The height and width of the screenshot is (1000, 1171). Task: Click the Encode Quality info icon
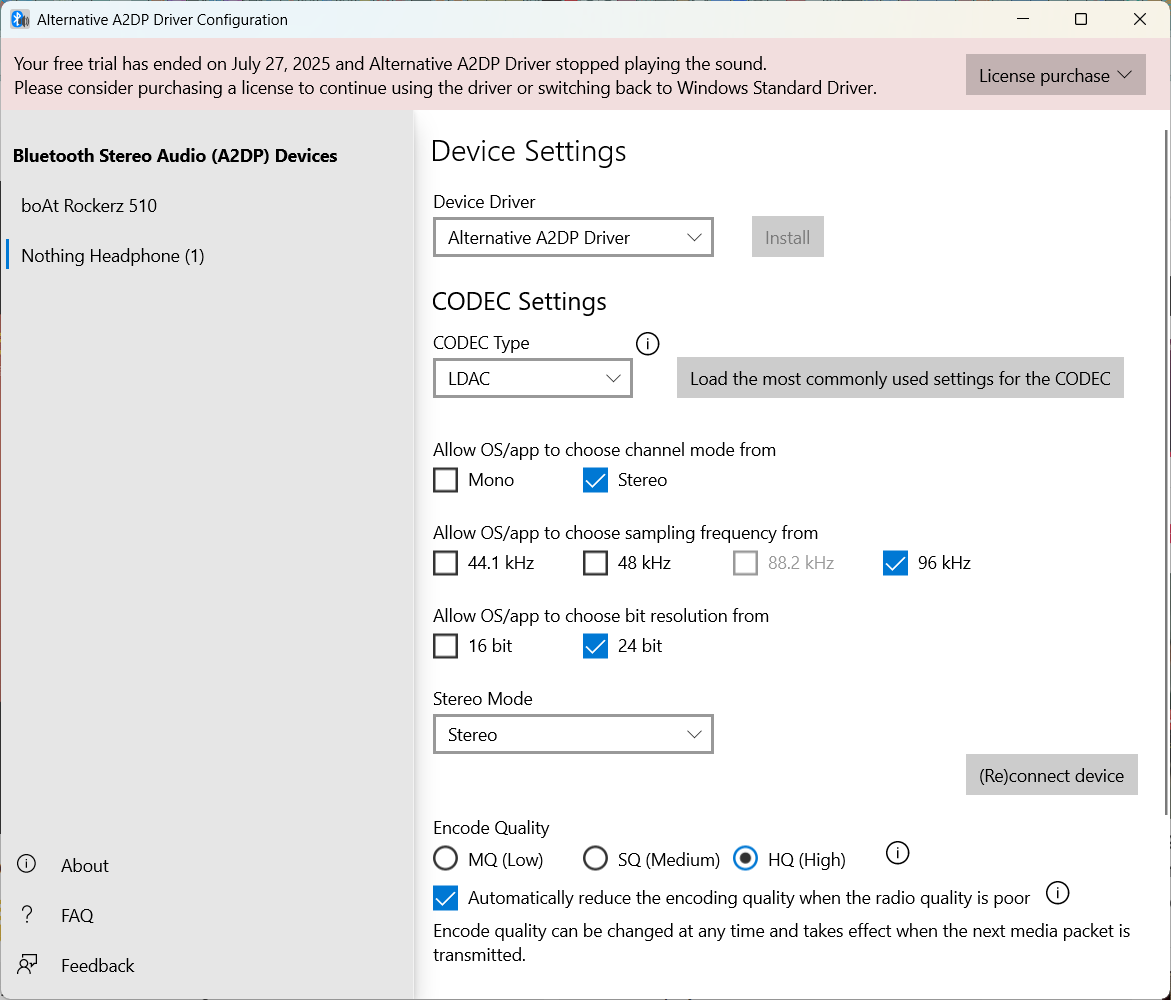(x=897, y=853)
